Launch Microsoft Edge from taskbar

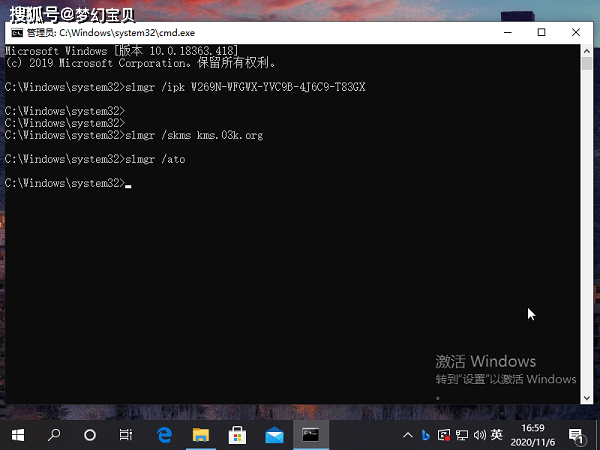(x=165, y=435)
